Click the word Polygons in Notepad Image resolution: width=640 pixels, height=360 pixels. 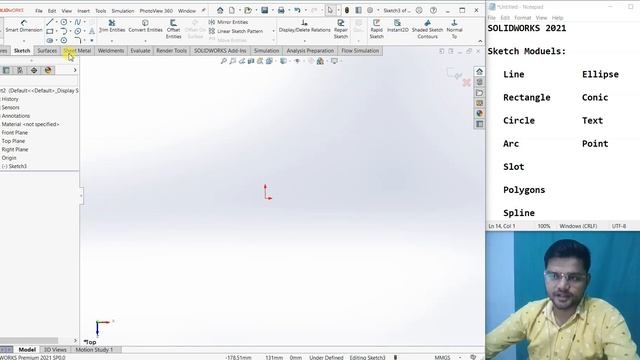coord(524,190)
